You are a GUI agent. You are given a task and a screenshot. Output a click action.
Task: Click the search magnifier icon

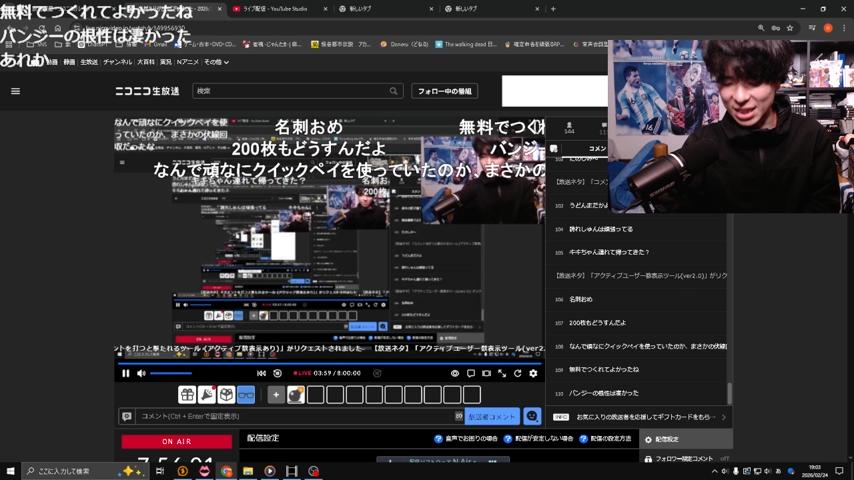point(394,91)
